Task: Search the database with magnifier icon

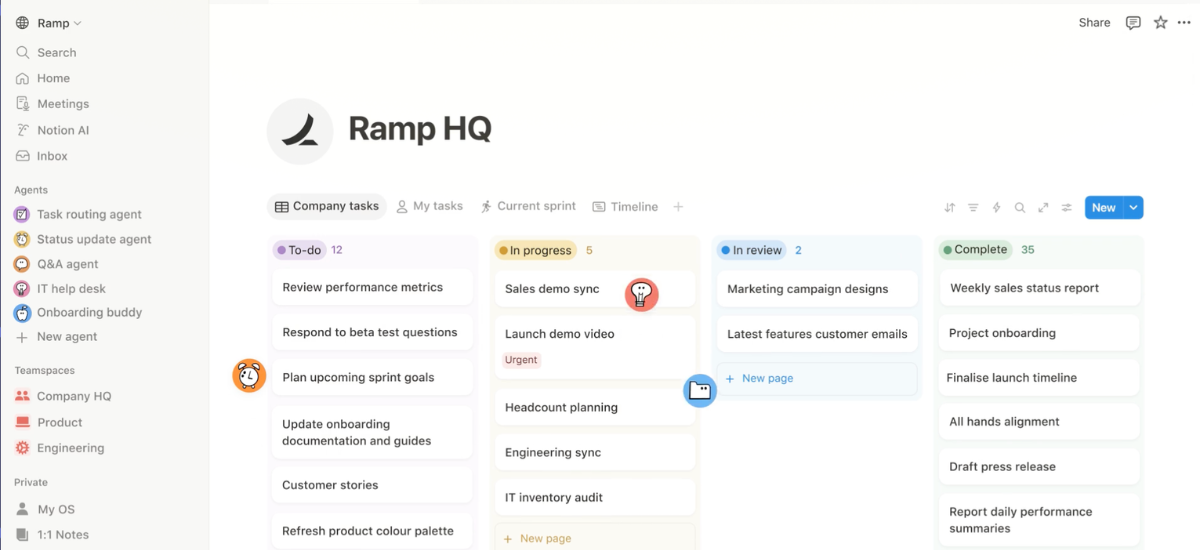Action: (x=1020, y=208)
